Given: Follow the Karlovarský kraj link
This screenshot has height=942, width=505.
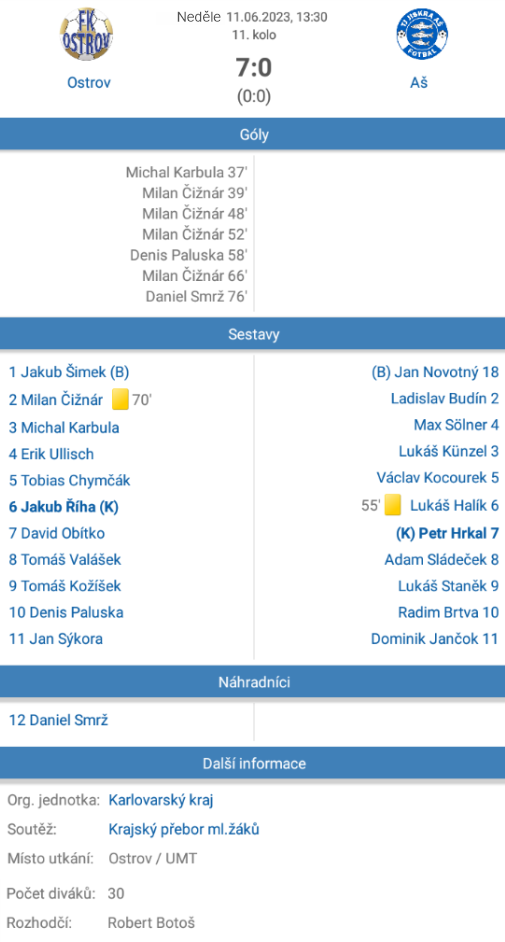Looking at the screenshot, I should [161, 800].
